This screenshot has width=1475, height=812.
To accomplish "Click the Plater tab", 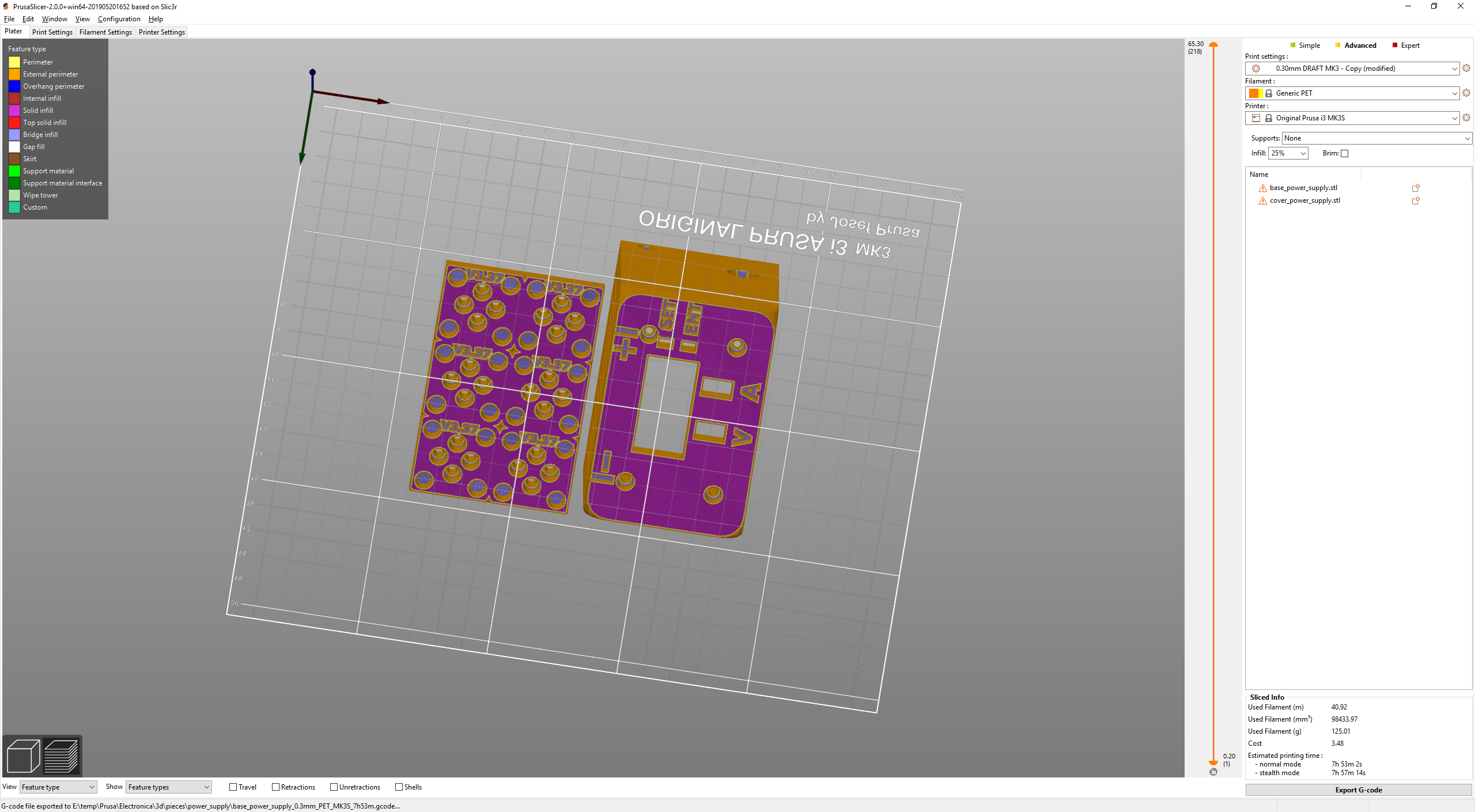I will [x=14, y=31].
